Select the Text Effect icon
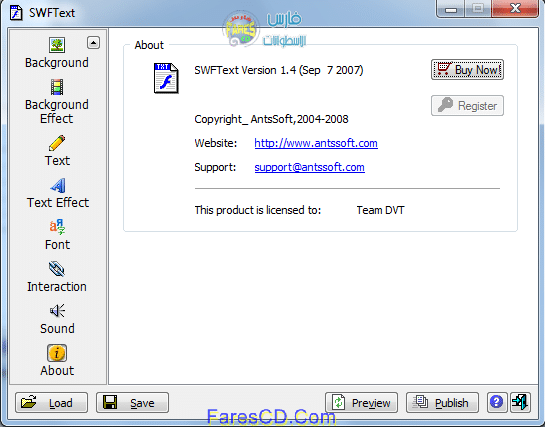The image size is (545, 427). coord(58,185)
